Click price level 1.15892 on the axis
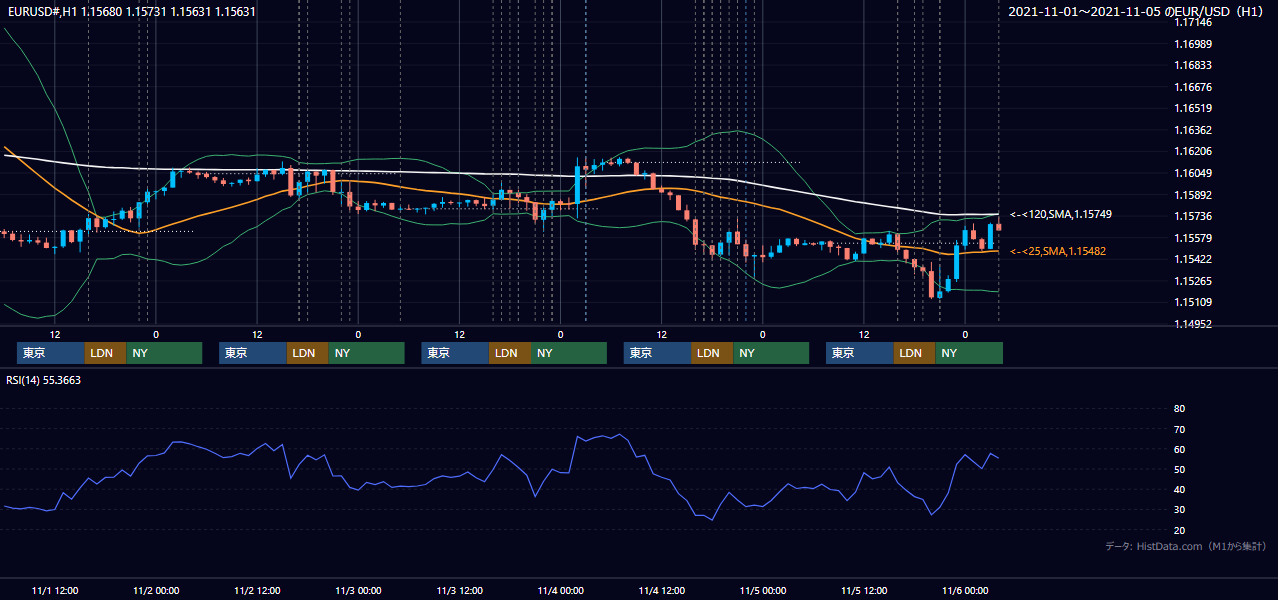 click(1193, 195)
